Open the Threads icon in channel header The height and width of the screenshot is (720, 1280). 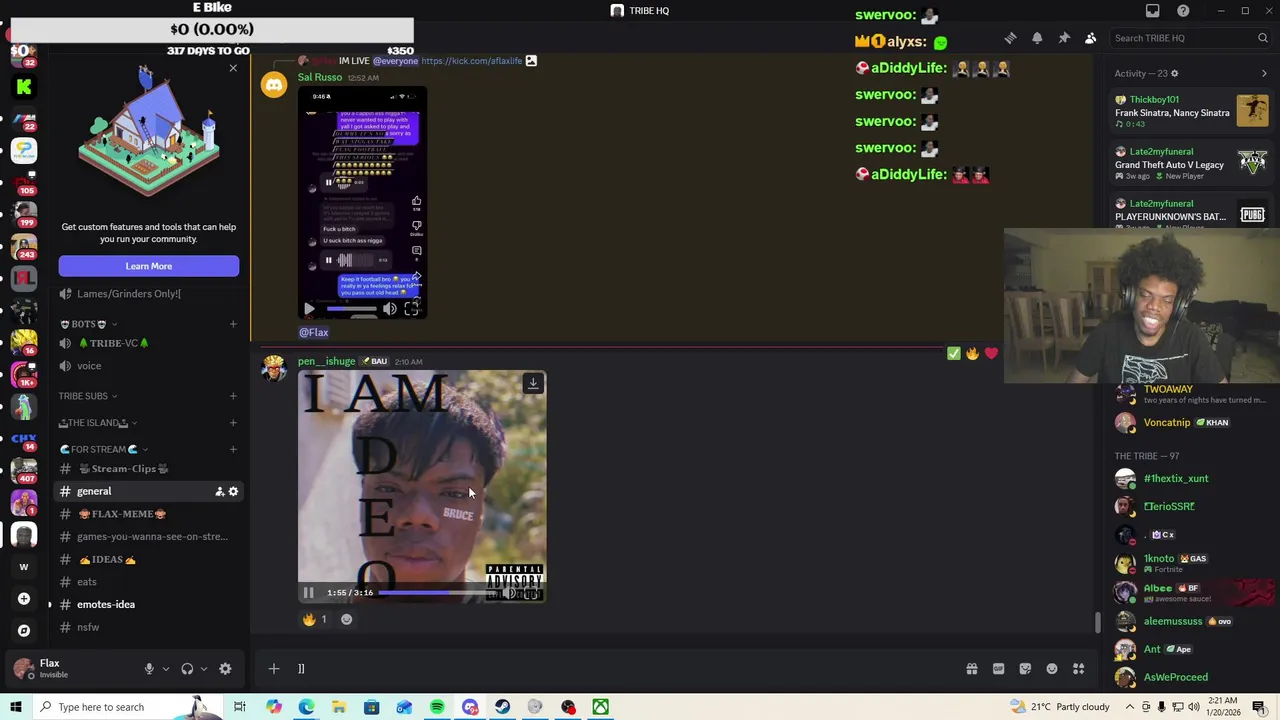click(x=1010, y=38)
